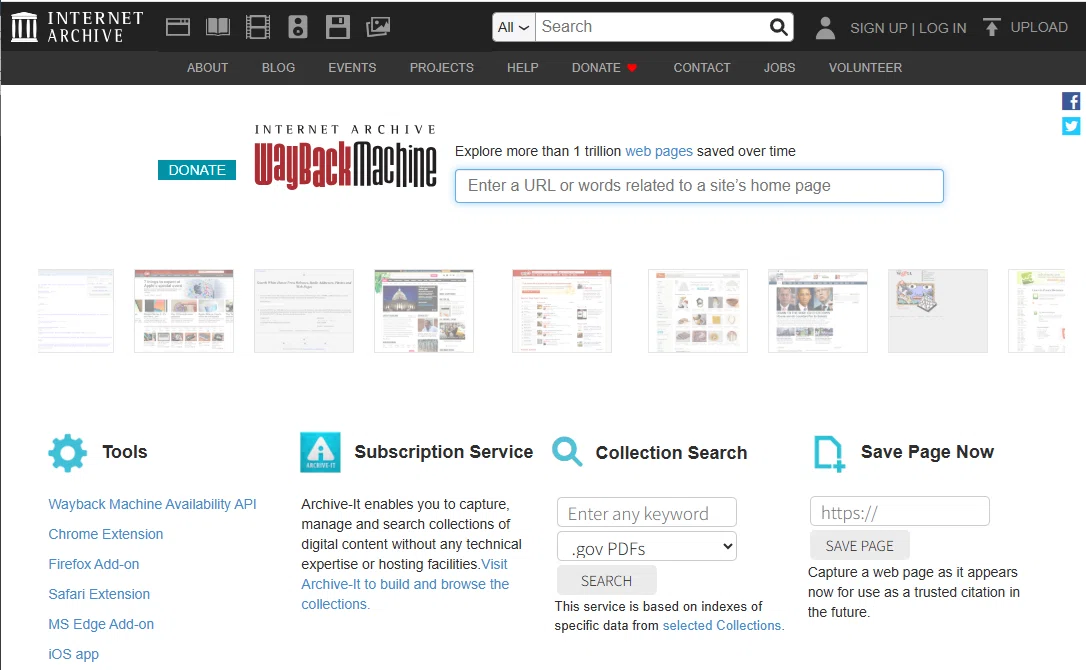Open the Video film strip icon

click(x=258, y=27)
